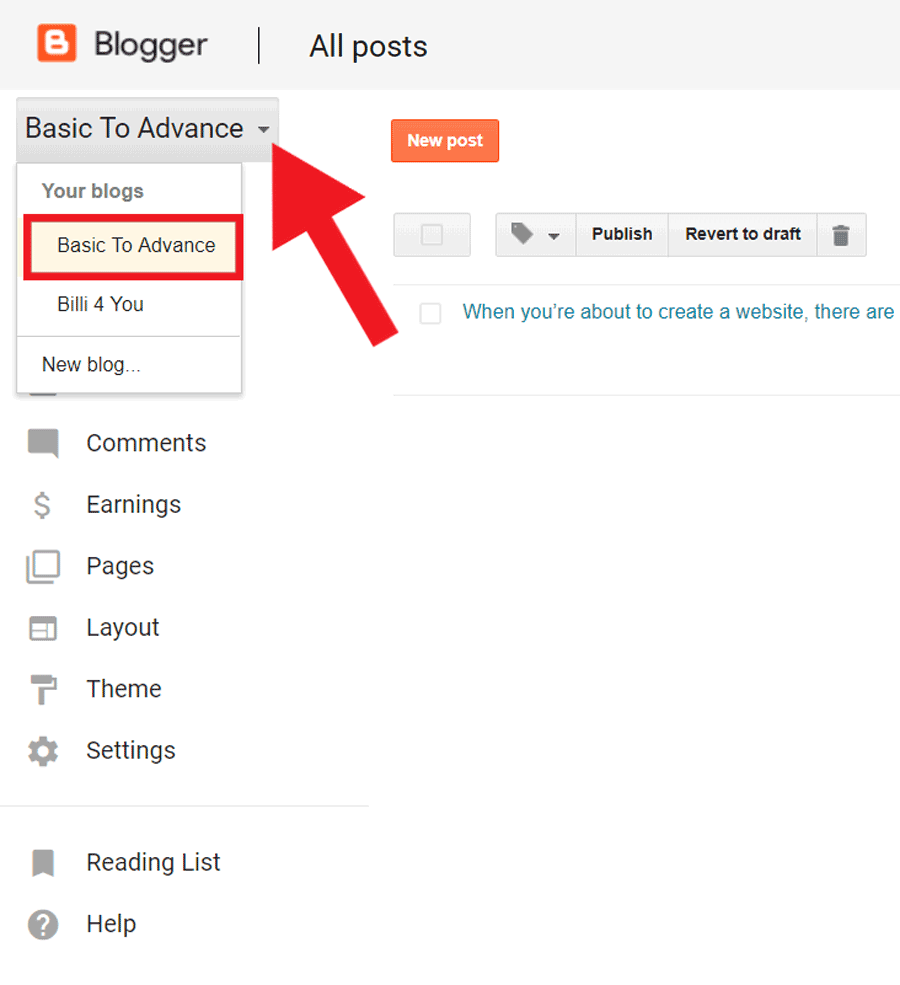The height and width of the screenshot is (985, 900).
Task: Click the Theme paint roller icon
Action: point(43,689)
